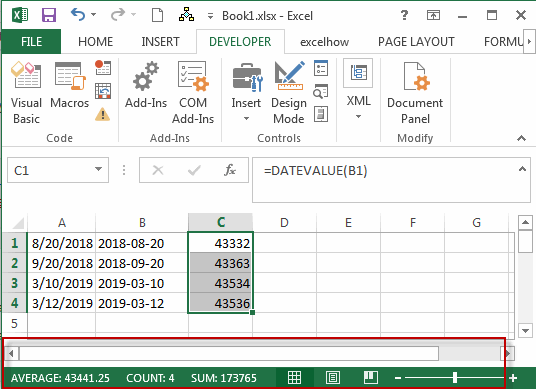Screen dimensions: 536x389
Task: Zoom in with the plus button
Action: click(x=513, y=378)
